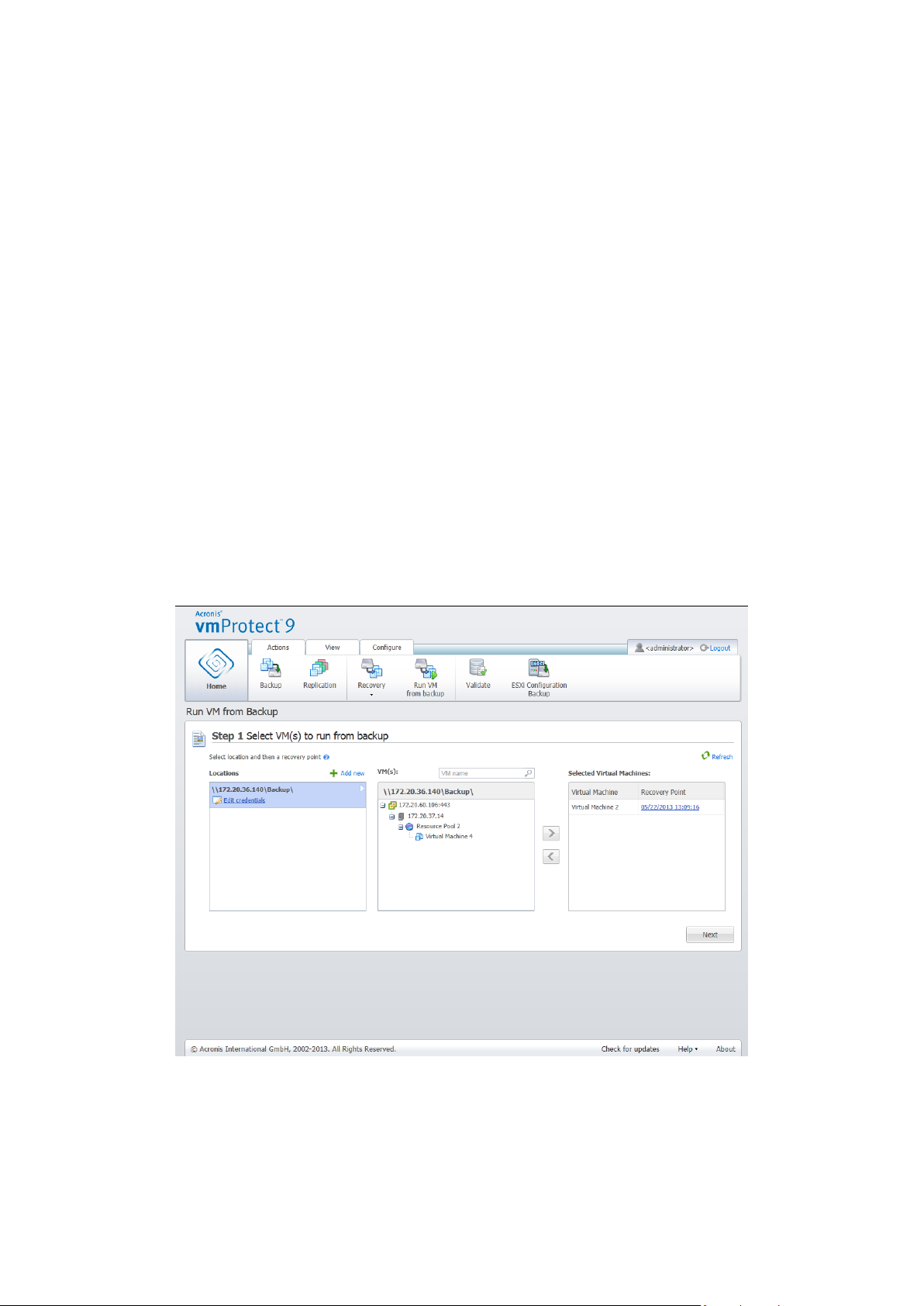Open recovery point 05/22/2013 13:09:16

click(670, 807)
